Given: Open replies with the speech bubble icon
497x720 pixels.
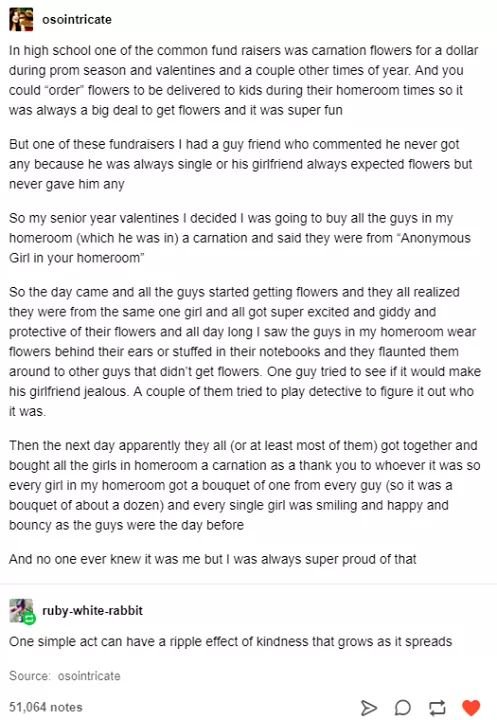Looking at the screenshot, I should [x=403, y=708].
